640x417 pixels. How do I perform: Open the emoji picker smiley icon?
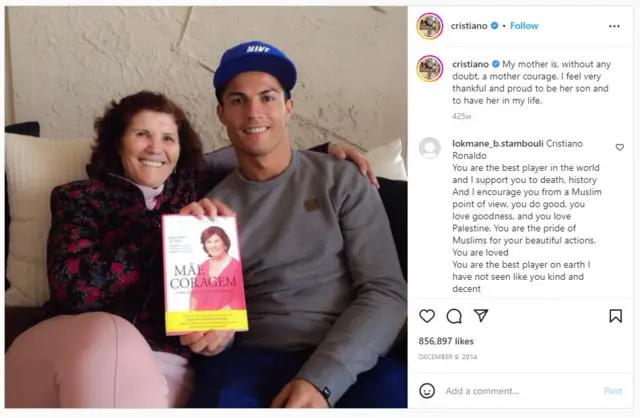click(x=427, y=391)
